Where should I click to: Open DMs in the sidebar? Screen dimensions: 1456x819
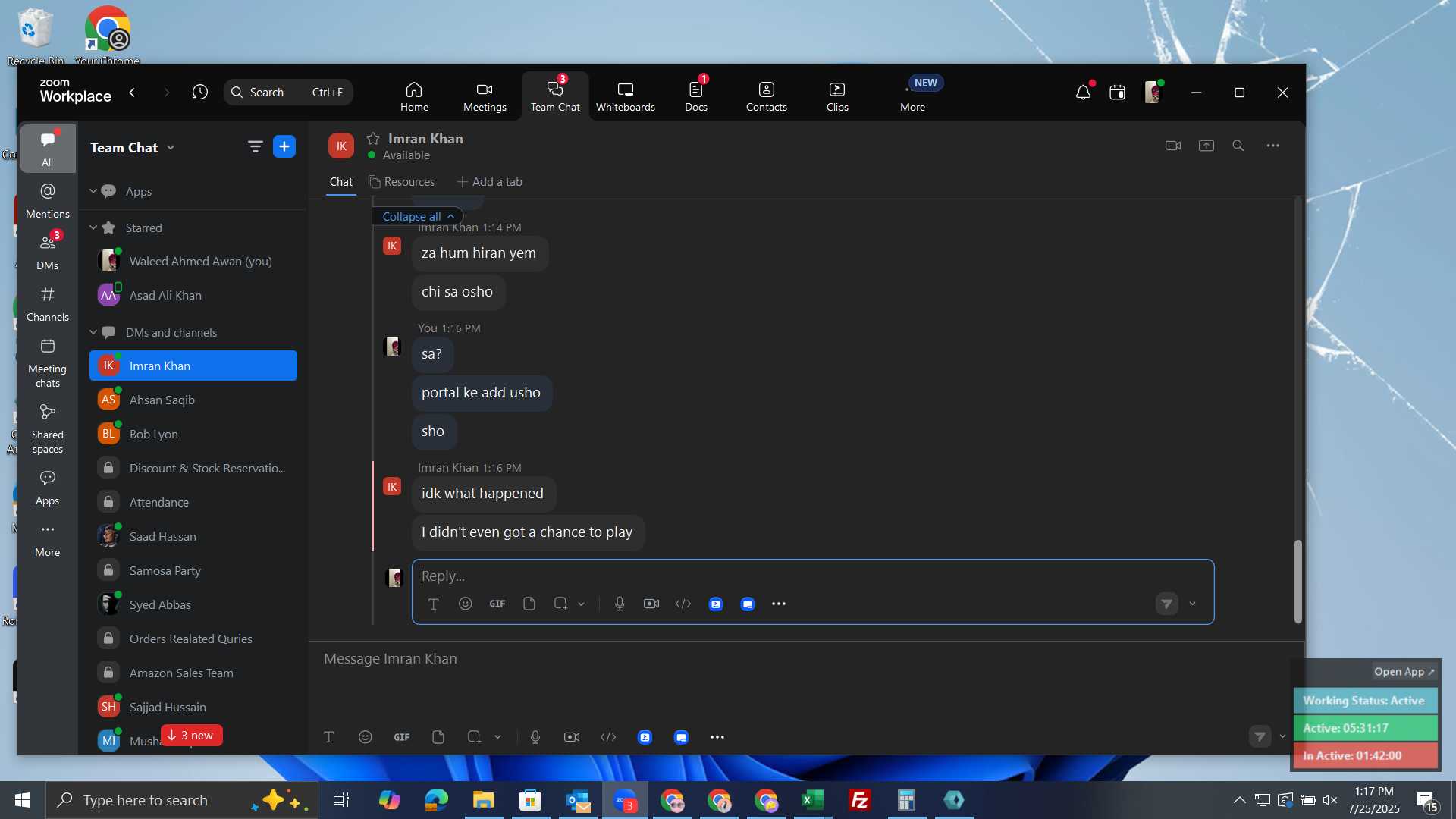click(47, 253)
